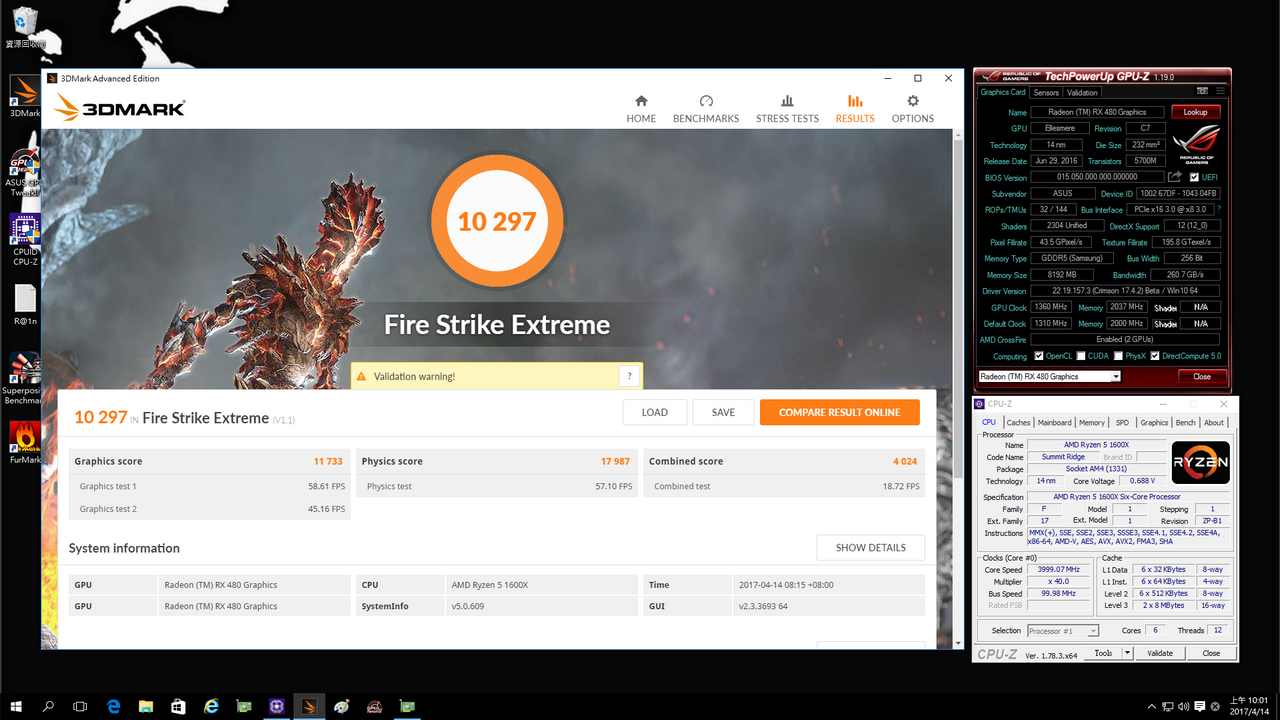1280x720 pixels.
Task: Open the HOME section in 3DMark
Action: (x=641, y=109)
